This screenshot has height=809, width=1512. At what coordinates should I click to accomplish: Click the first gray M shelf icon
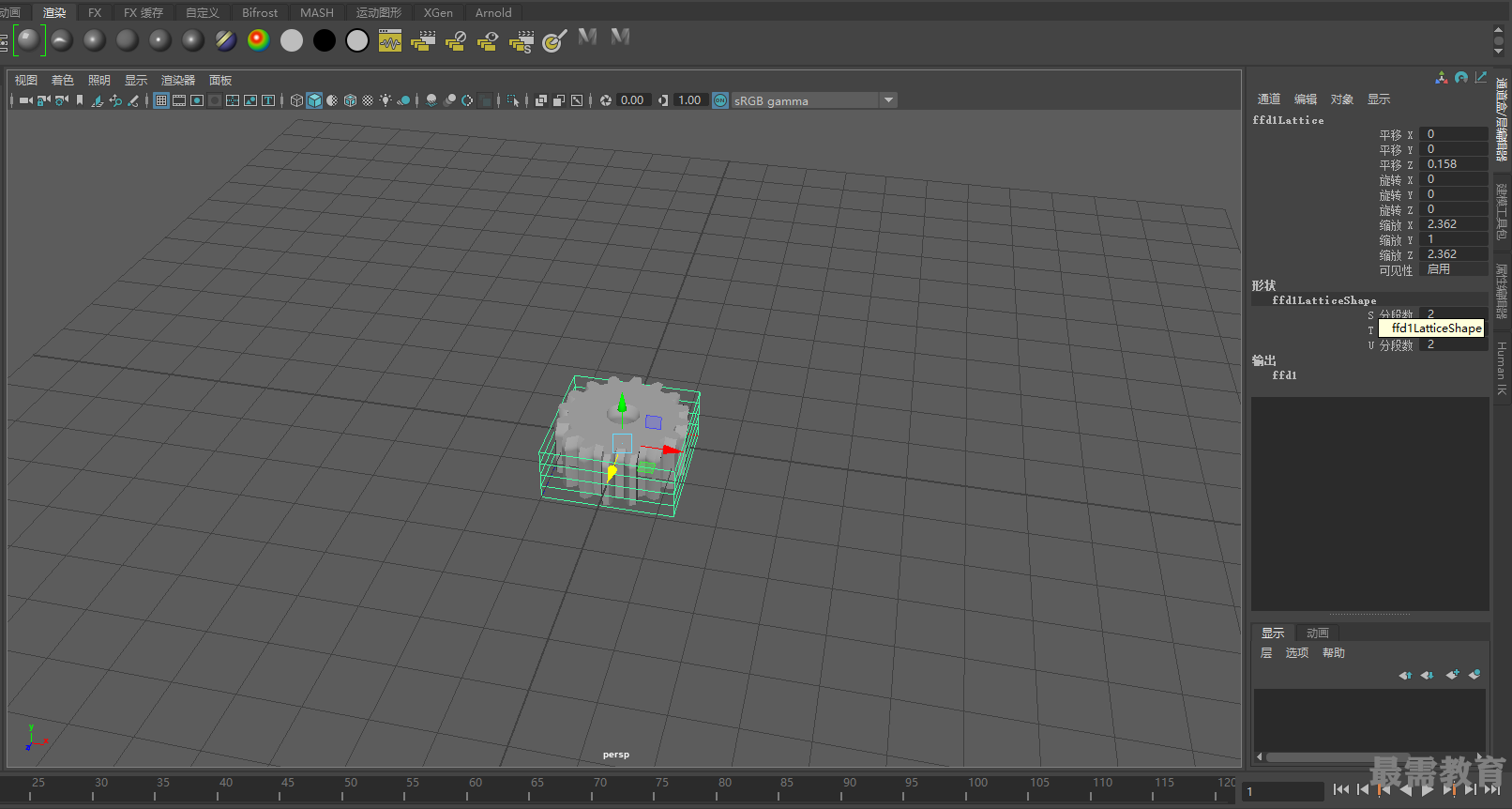click(x=587, y=37)
